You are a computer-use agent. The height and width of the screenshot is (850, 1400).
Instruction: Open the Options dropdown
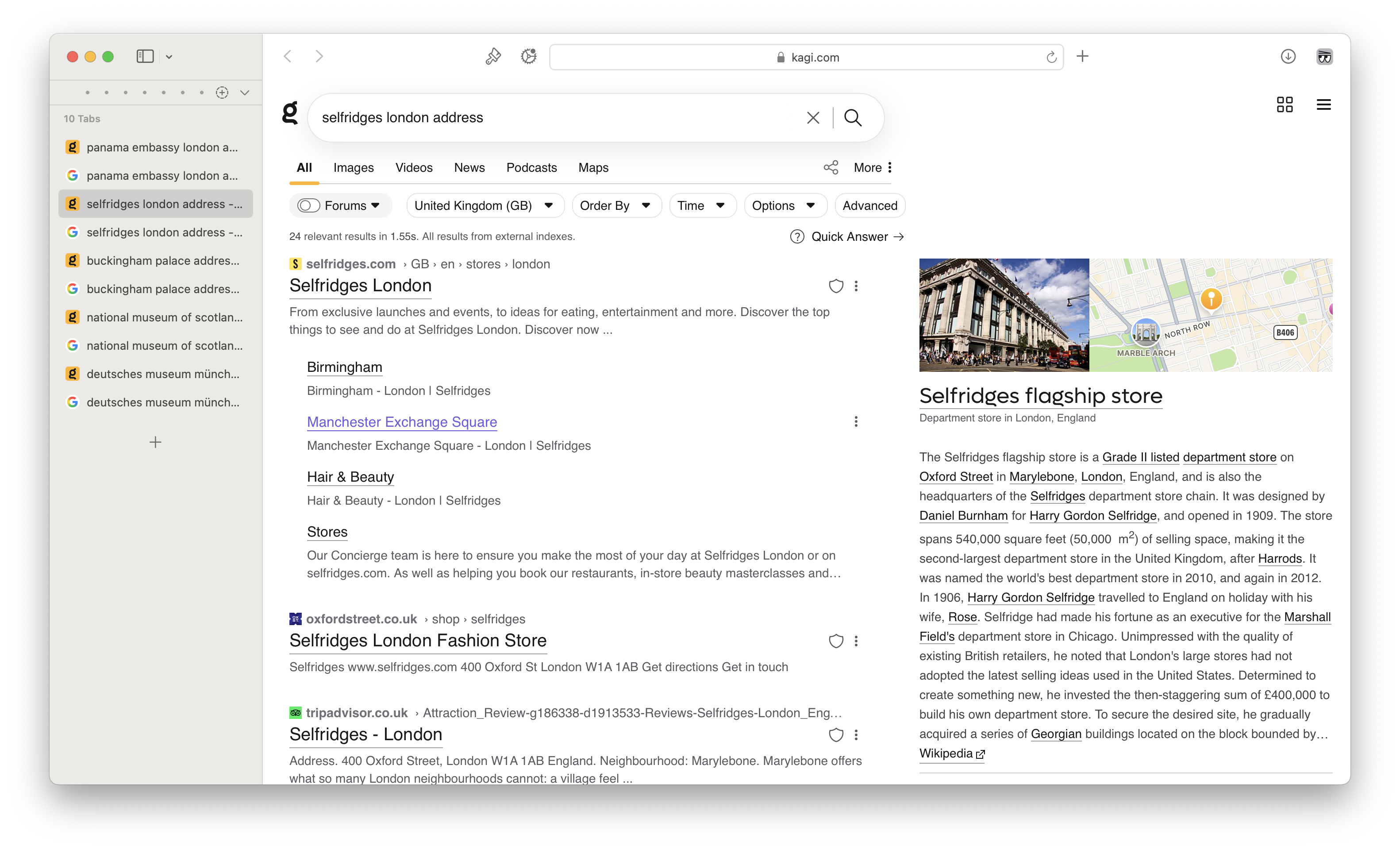(784, 206)
